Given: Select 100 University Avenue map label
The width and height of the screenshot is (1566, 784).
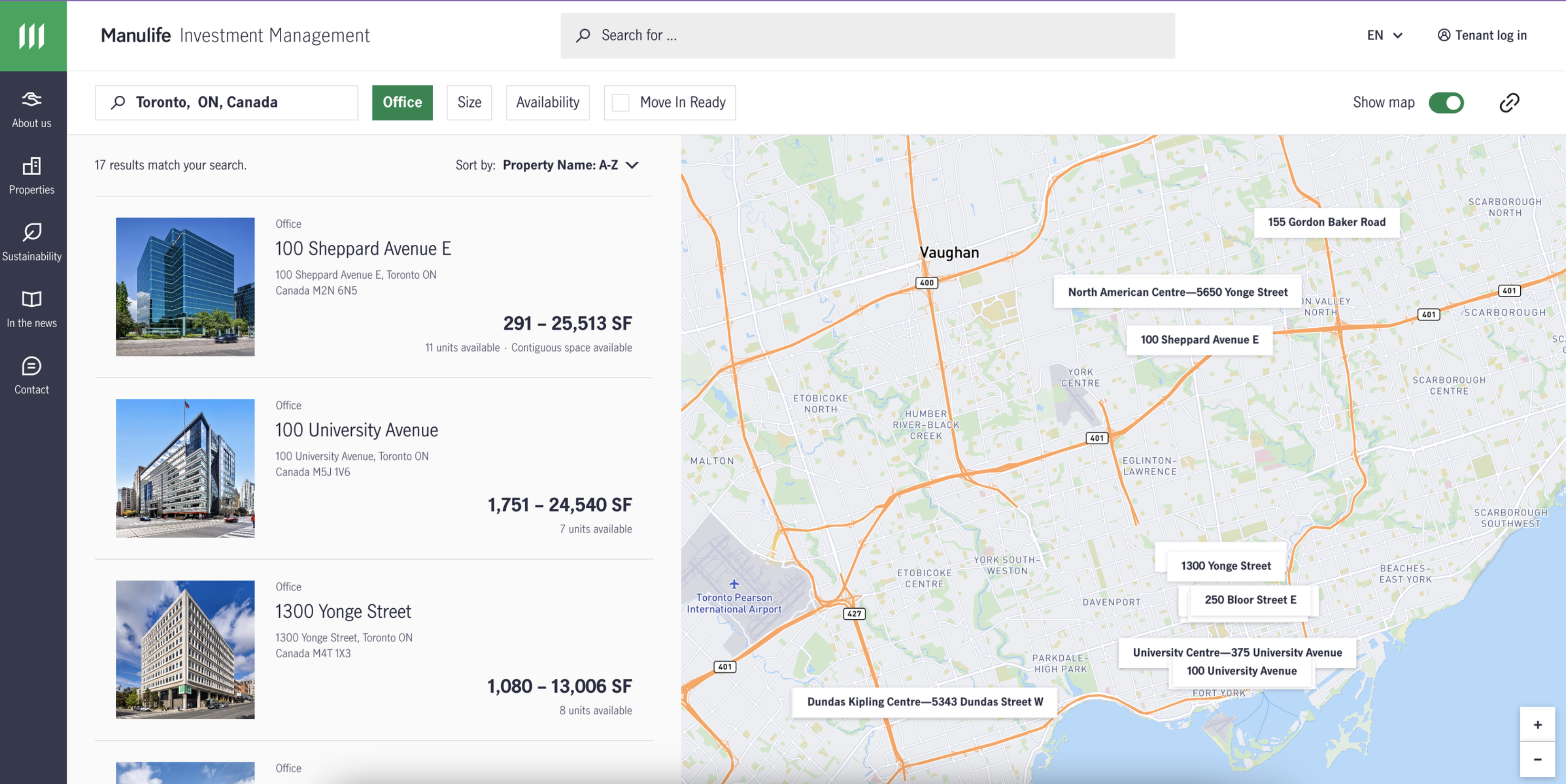Looking at the screenshot, I should (1241, 671).
